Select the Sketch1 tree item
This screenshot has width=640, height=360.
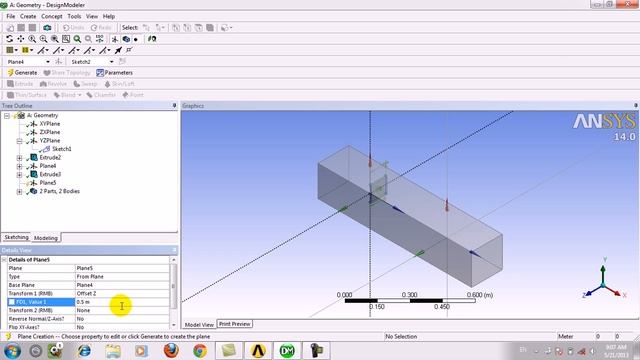(62, 149)
